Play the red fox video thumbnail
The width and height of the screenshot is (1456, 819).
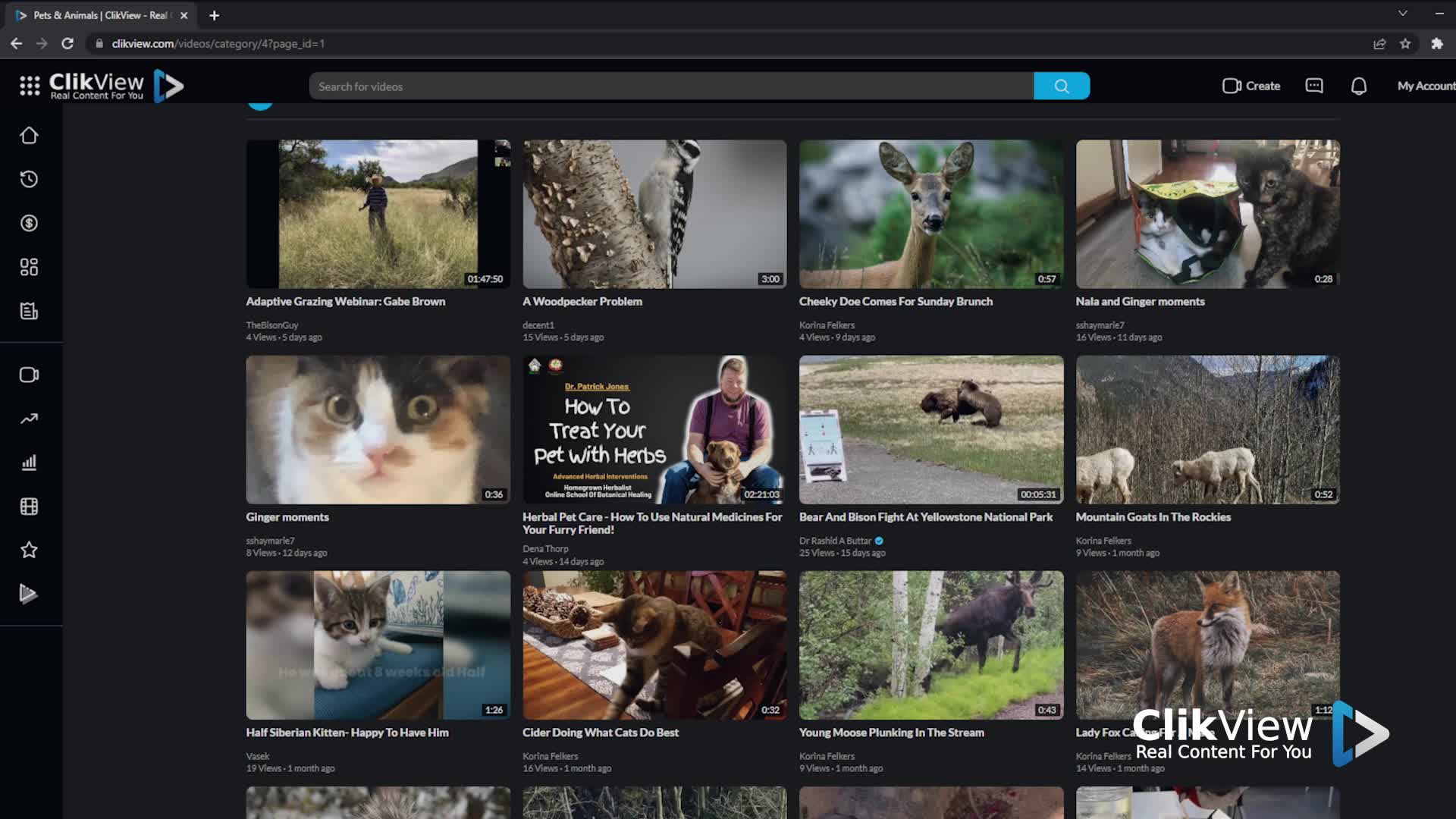[1207, 645]
